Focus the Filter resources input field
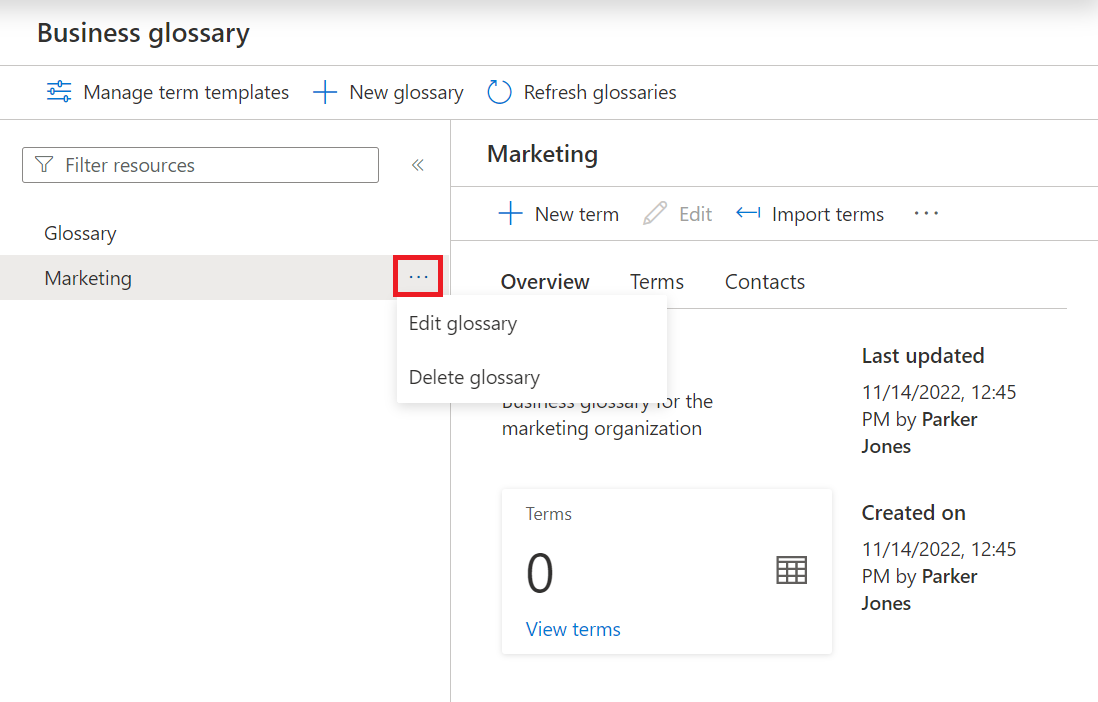The width and height of the screenshot is (1098, 702). pos(215,165)
